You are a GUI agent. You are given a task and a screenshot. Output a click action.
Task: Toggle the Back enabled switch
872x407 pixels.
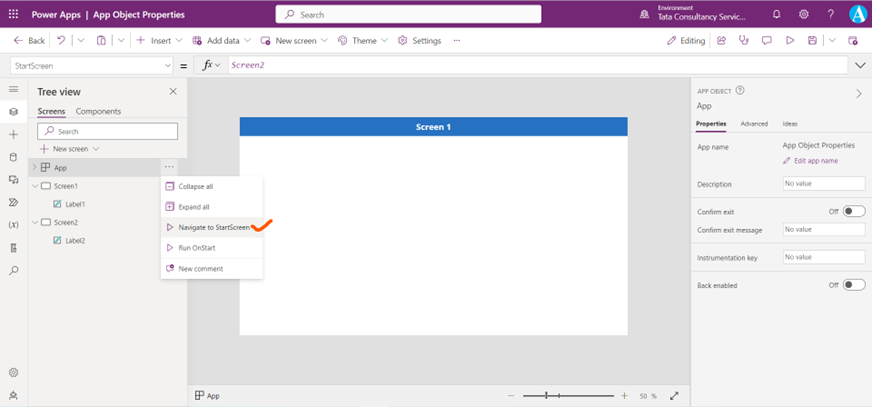click(x=853, y=285)
